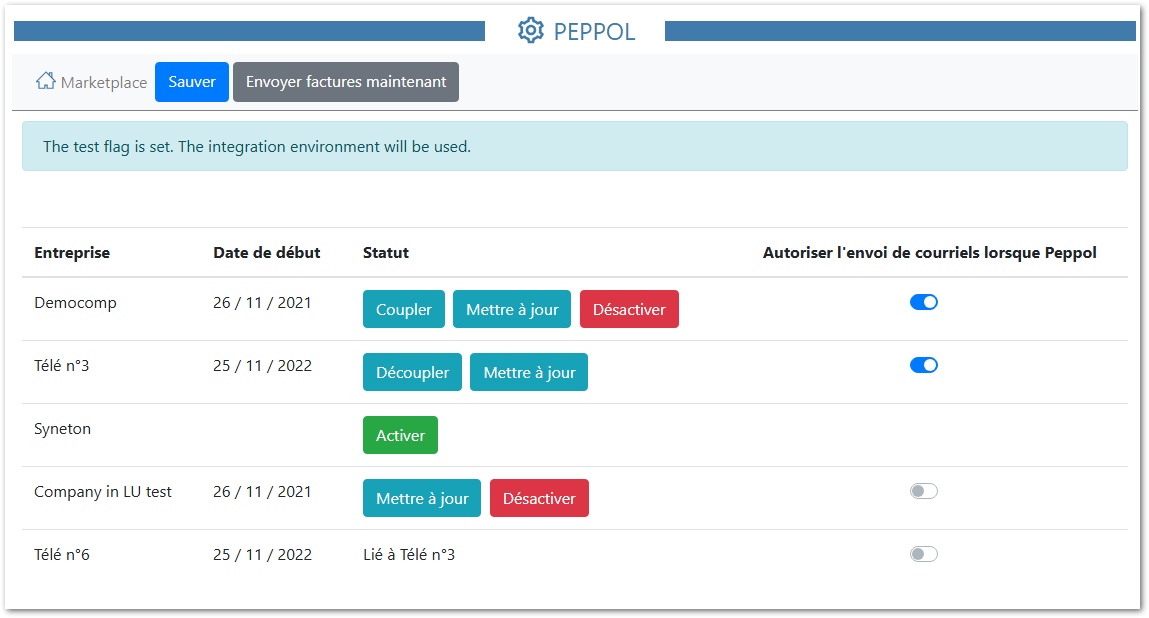Click the Entreprise column header
This screenshot has height=618, width=1149.
pyautogui.click(x=71, y=252)
